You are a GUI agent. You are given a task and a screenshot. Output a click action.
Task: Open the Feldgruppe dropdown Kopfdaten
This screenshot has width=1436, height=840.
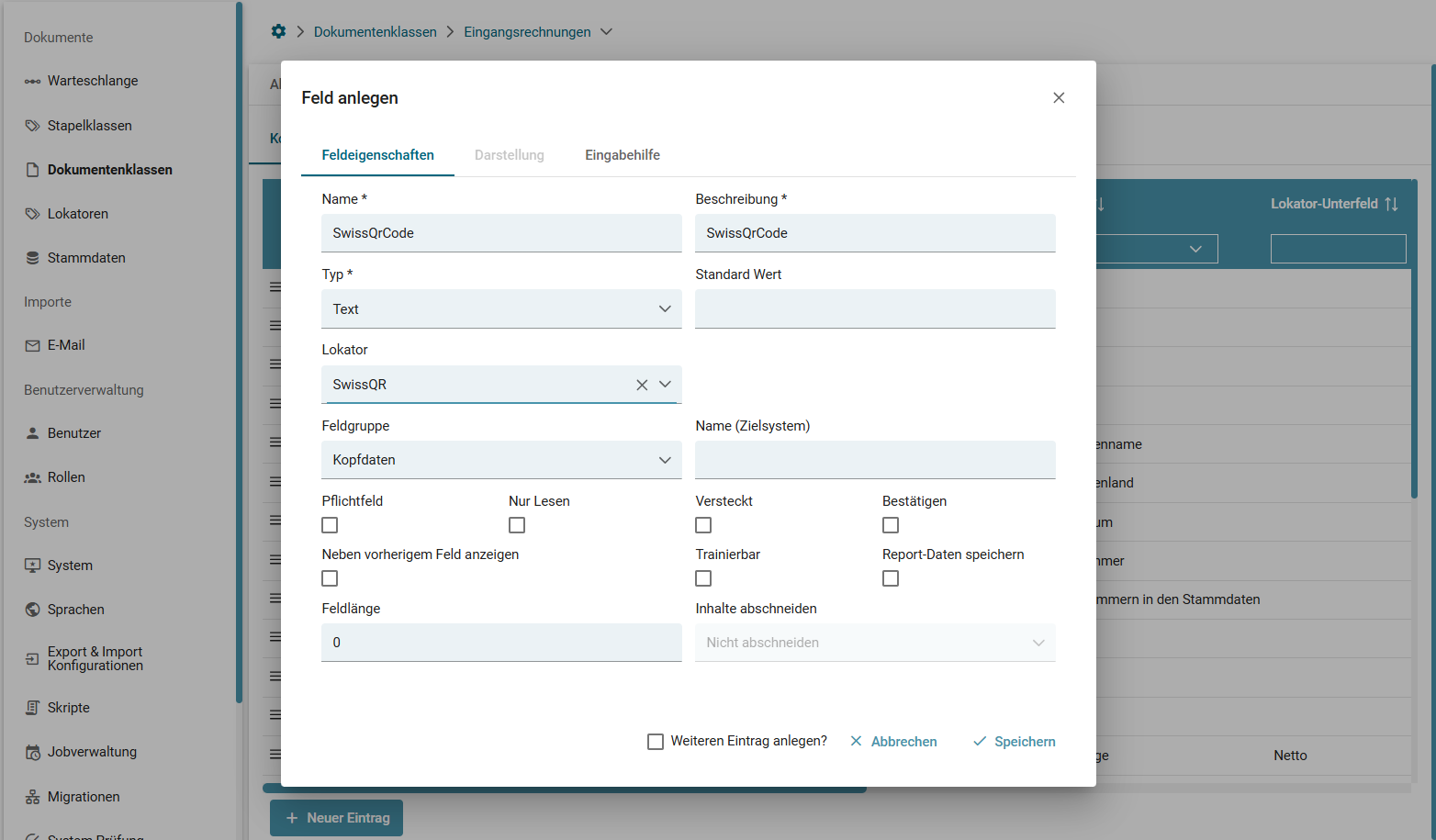click(x=501, y=460)
